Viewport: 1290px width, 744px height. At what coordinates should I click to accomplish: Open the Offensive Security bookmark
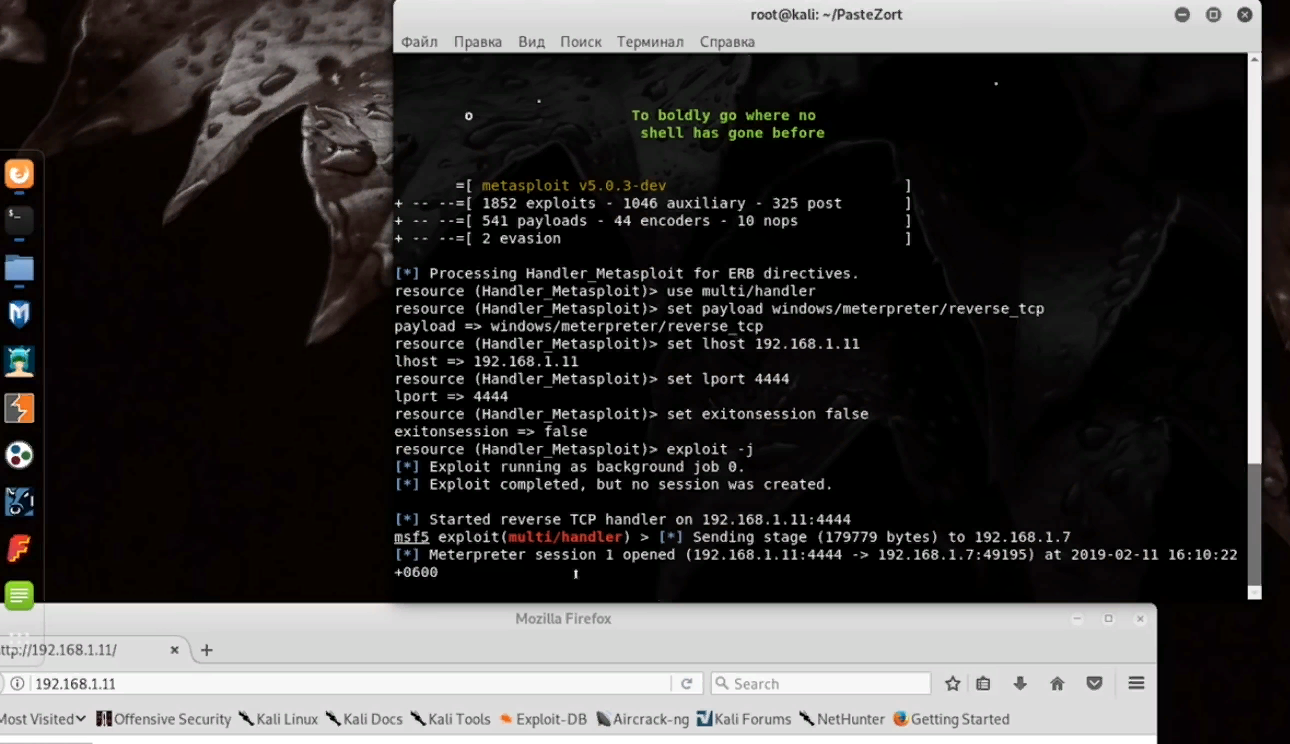(x=163, y=719)
